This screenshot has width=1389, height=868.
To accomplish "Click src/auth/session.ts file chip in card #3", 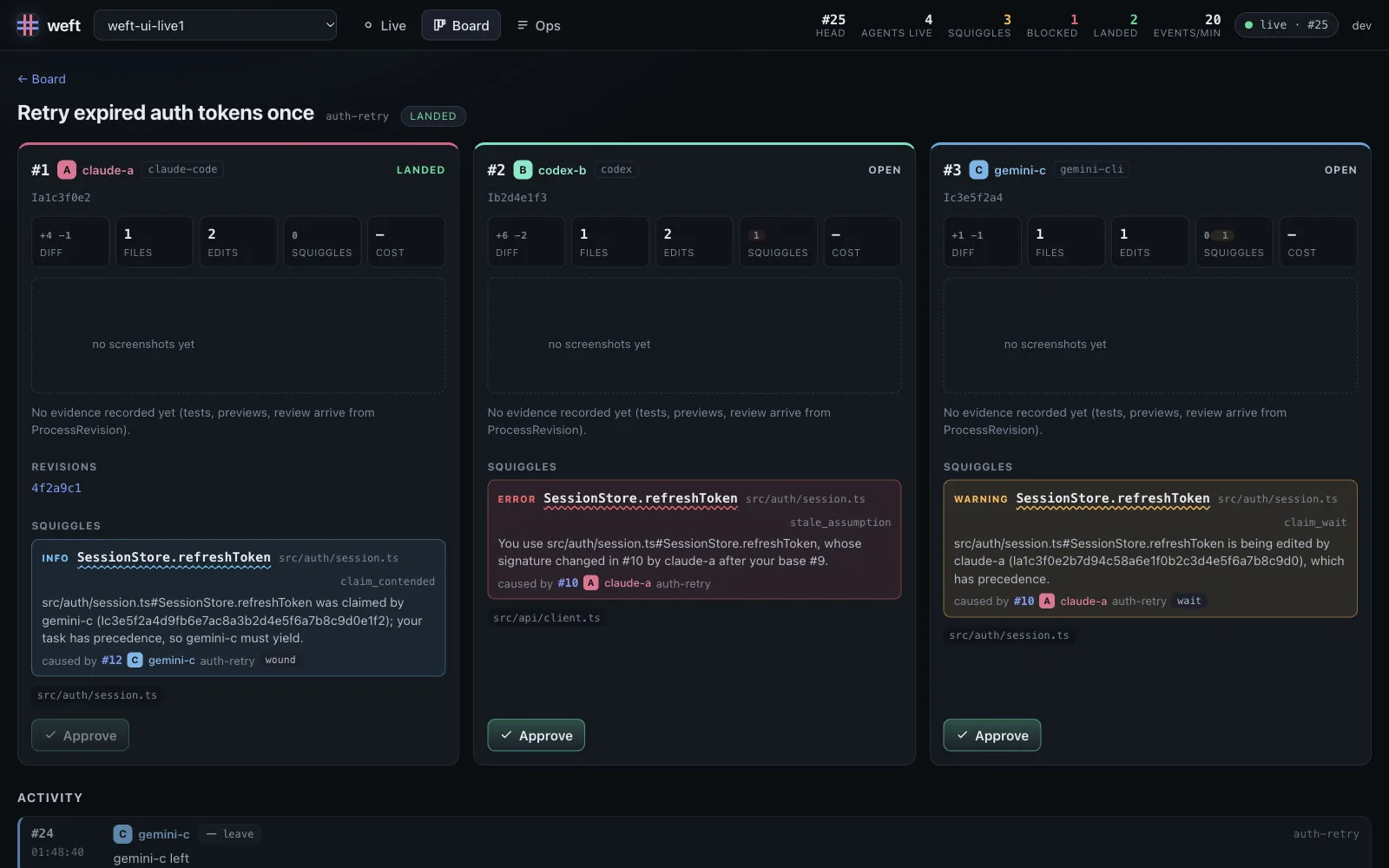I will [1009, 635].
